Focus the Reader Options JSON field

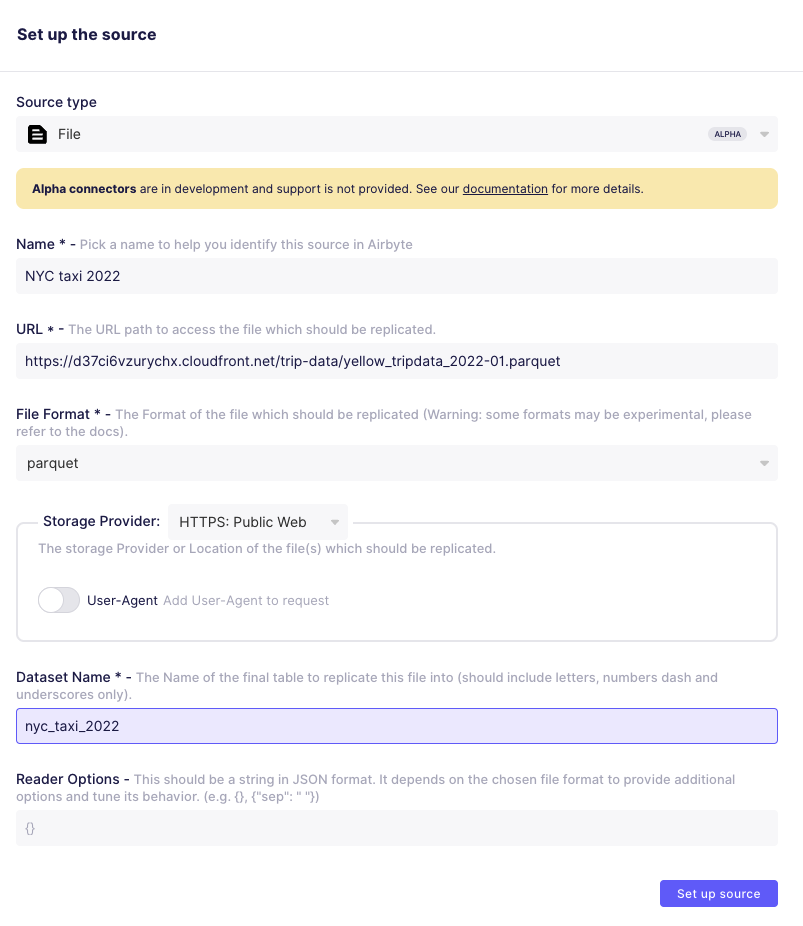pos(396,827)
